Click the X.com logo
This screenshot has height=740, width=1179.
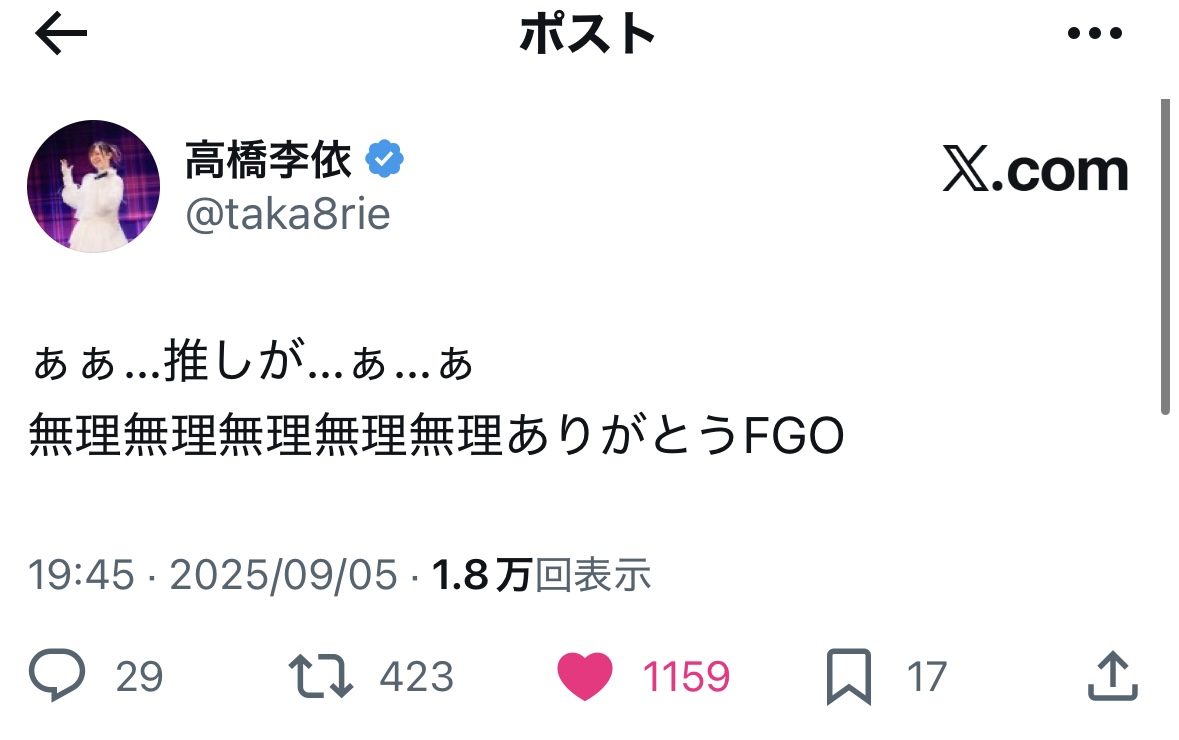pyautogui.click(x=1036, y=171)
